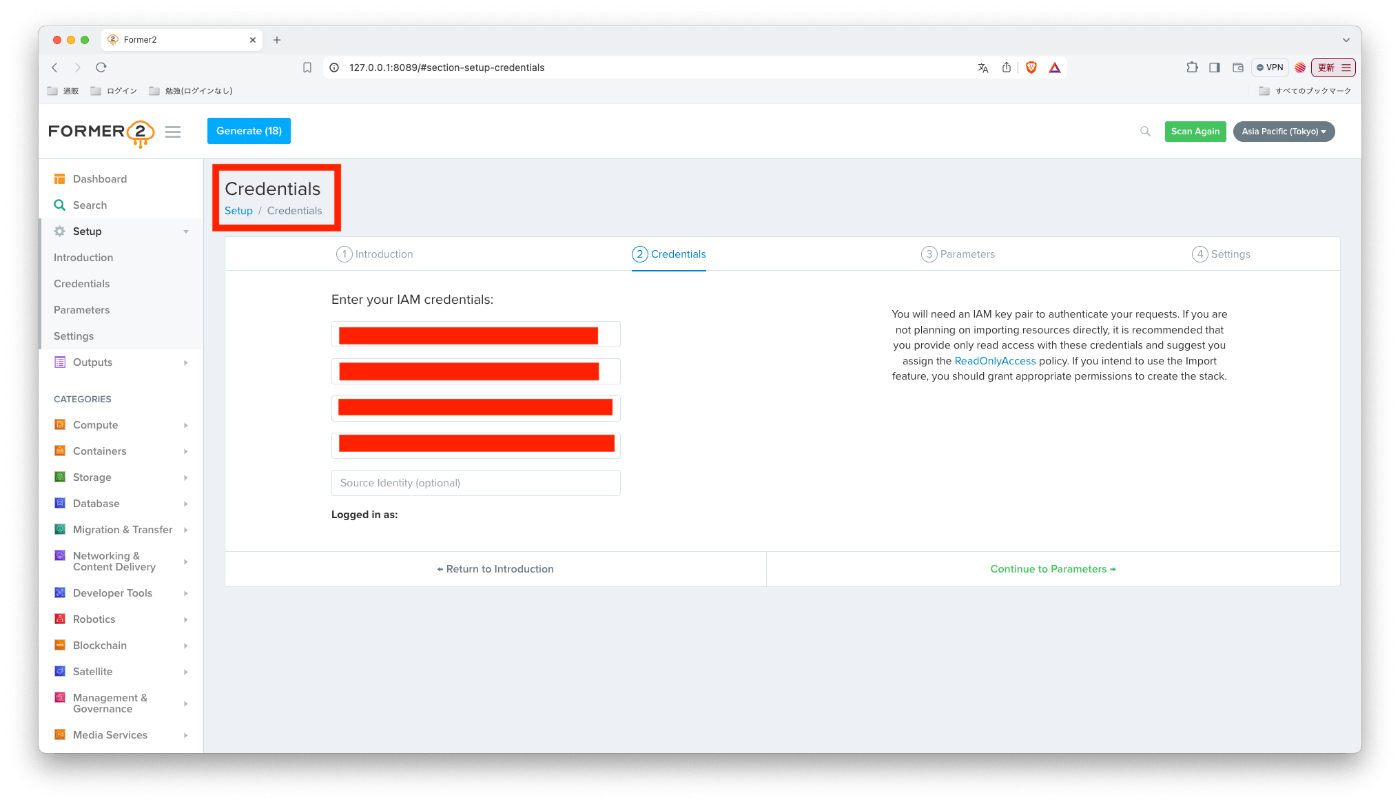Click the browser back arrow
The width and height of the screenshot is (1400, 804).
(x=54, y=67)
